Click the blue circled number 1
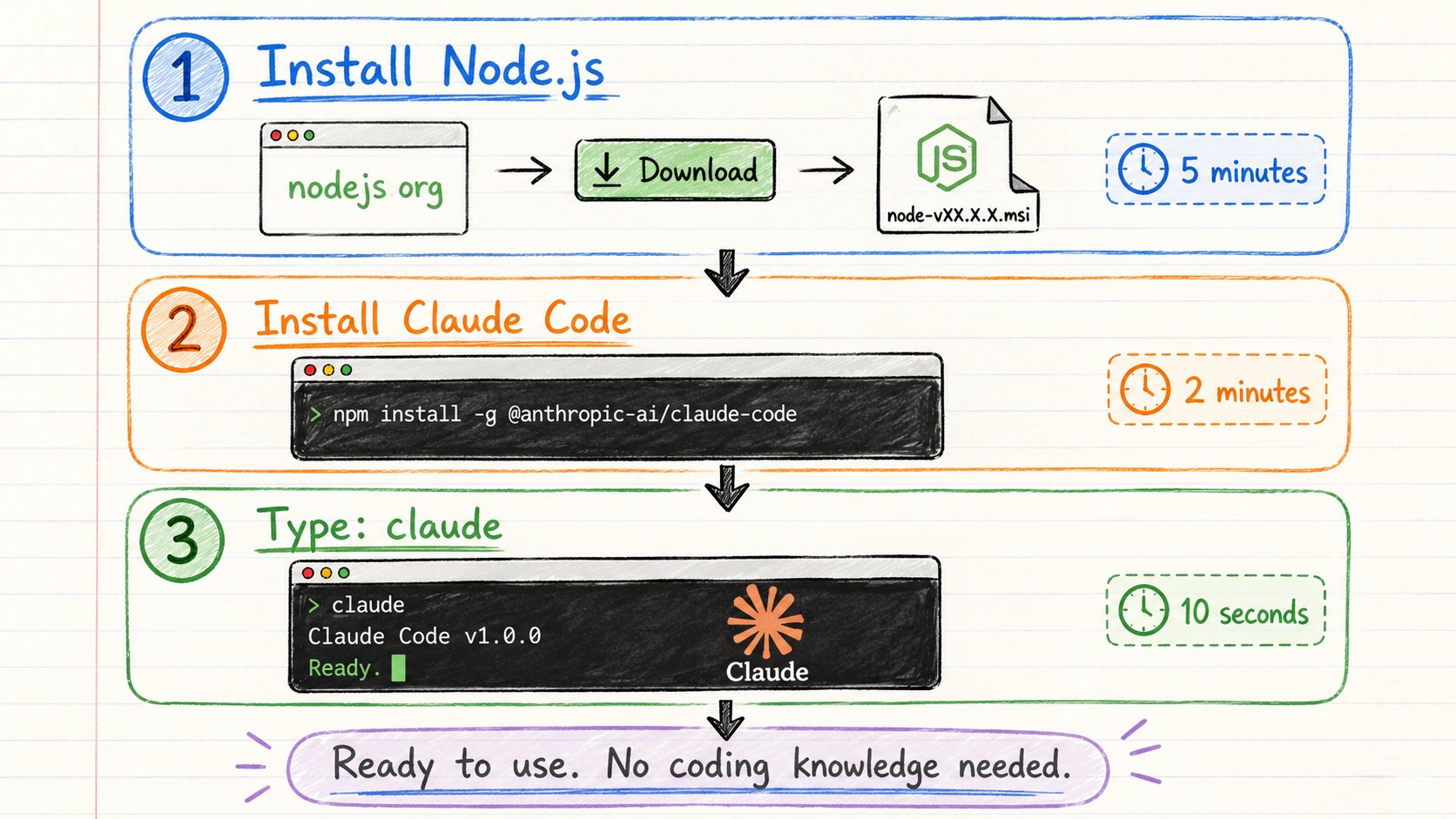 [185, 77]
